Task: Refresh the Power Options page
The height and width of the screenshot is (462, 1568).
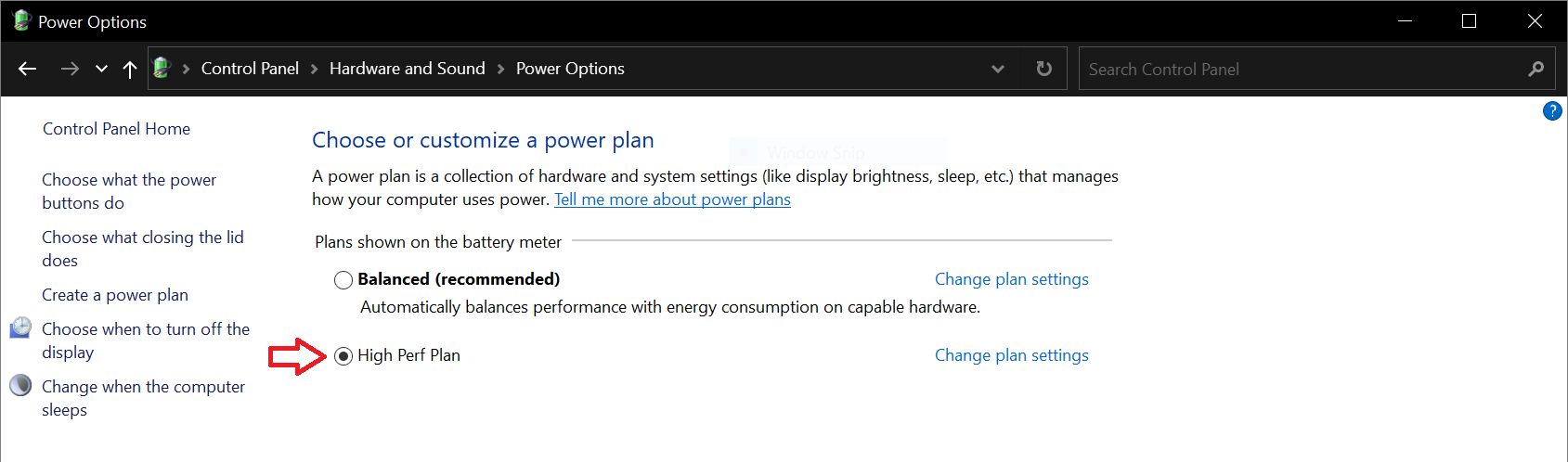Action: pyautogui.click(x=1044, y=69)
